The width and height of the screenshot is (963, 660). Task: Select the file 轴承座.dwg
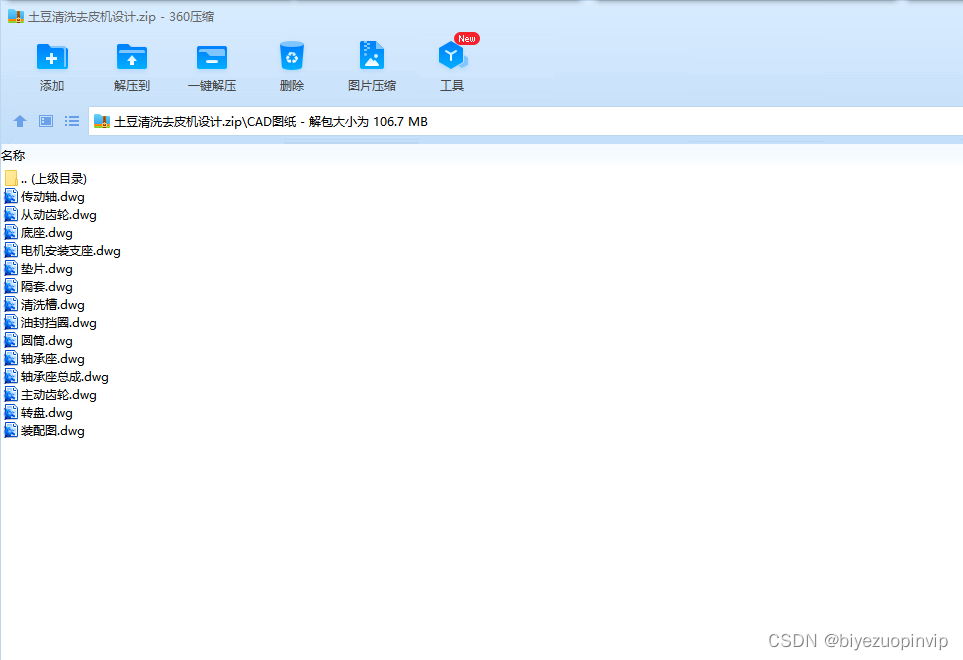(44, 359)
